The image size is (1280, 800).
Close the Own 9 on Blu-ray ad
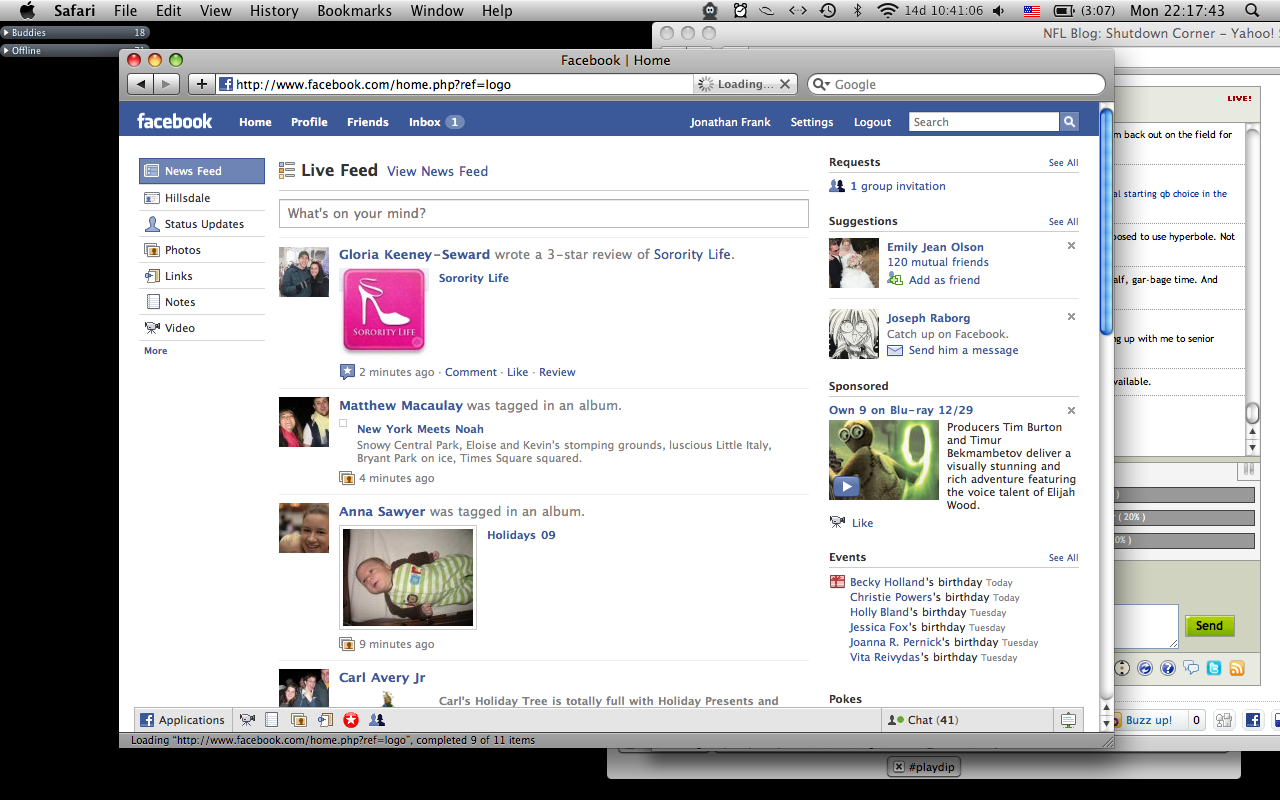(x=1071, y=410)
